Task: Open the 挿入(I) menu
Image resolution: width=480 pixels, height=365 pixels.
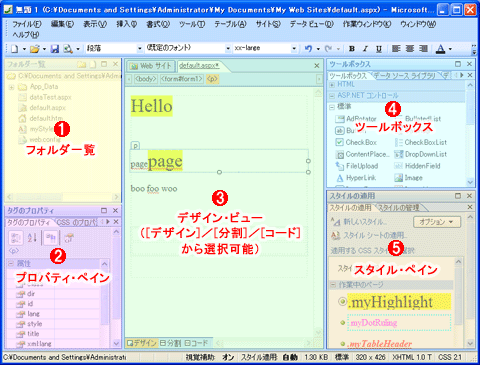Action: point(126,24)
